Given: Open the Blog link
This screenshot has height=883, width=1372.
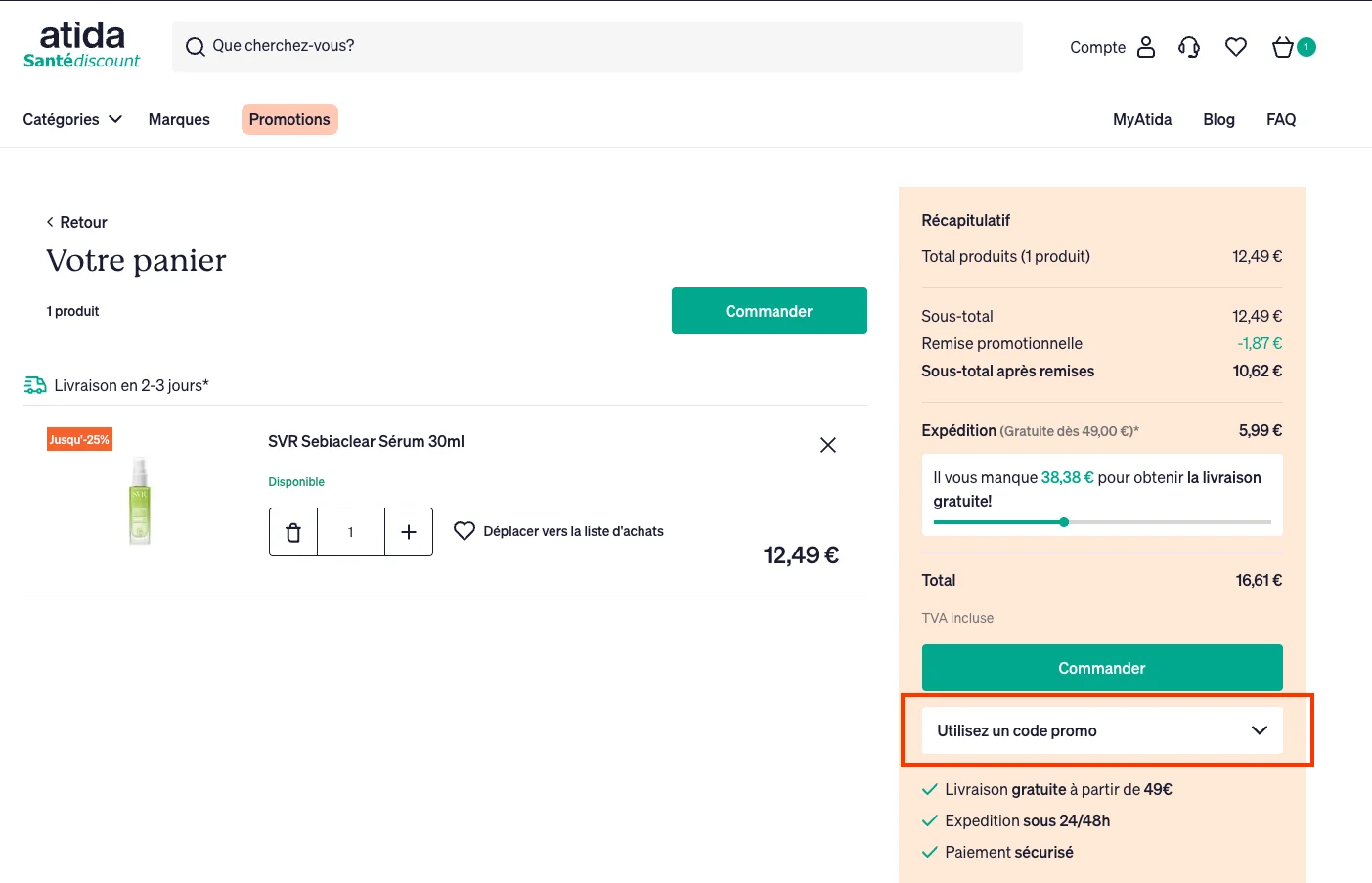Looking at the screenshot, I should (x=1218, y=119).
